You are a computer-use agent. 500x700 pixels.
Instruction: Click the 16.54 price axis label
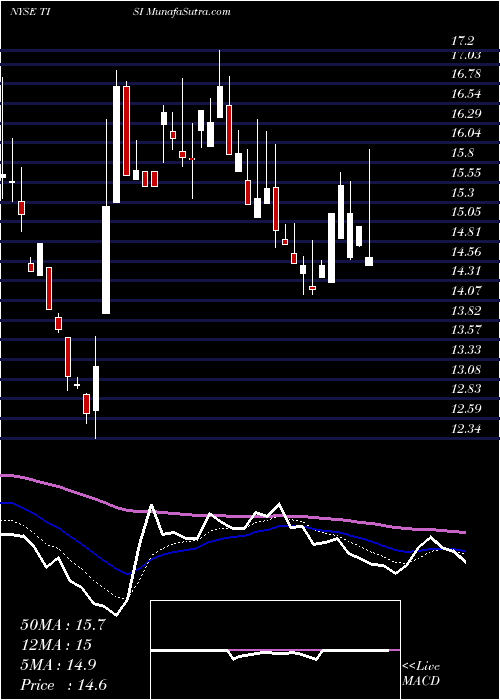(466, 94)
